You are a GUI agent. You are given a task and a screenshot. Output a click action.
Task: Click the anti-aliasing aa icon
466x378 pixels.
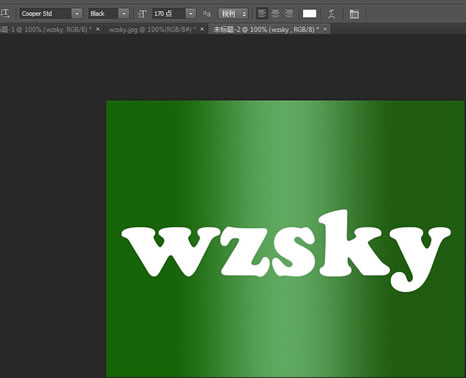(x=207, y=14)
